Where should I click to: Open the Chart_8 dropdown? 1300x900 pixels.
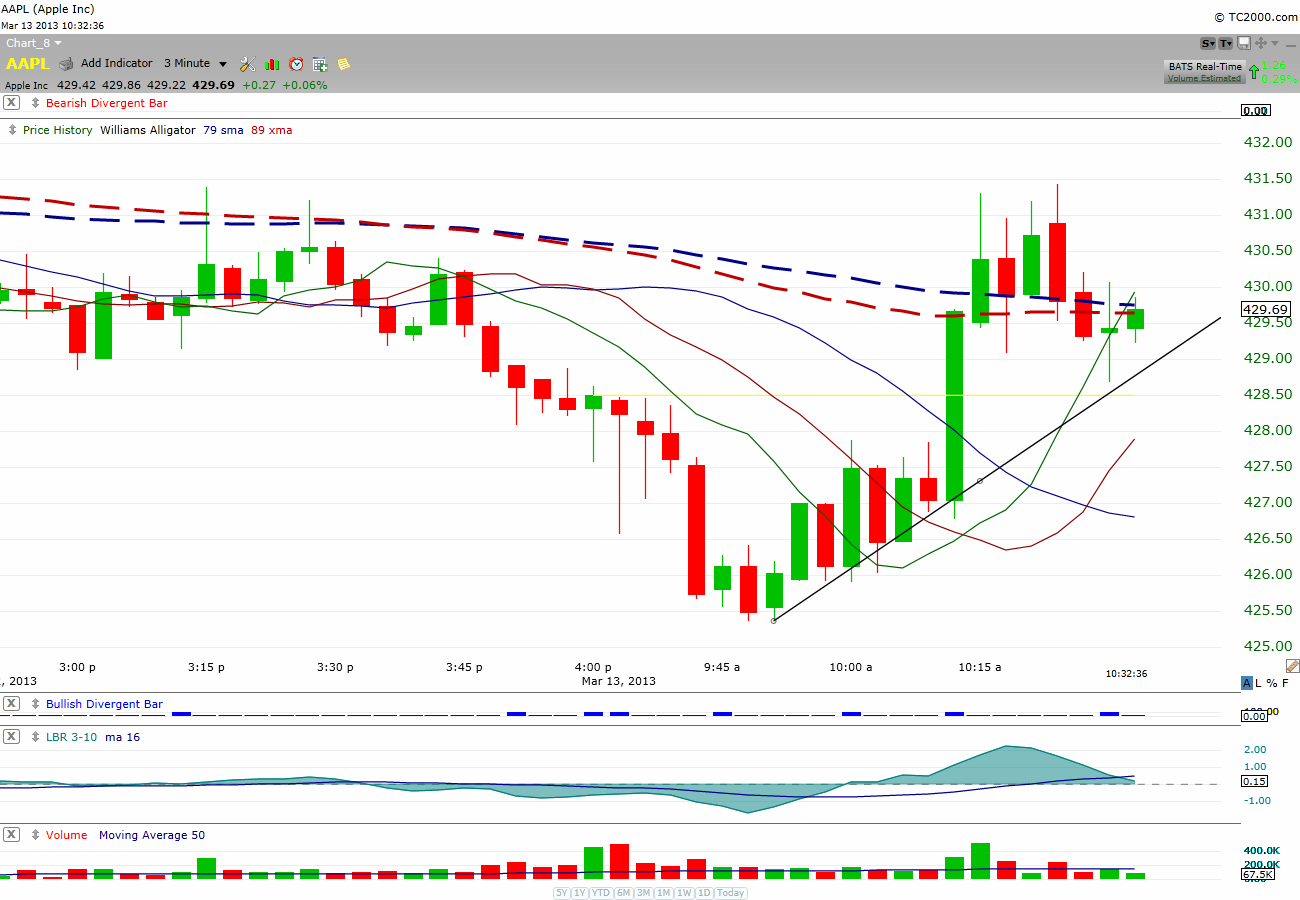[34, 43]
